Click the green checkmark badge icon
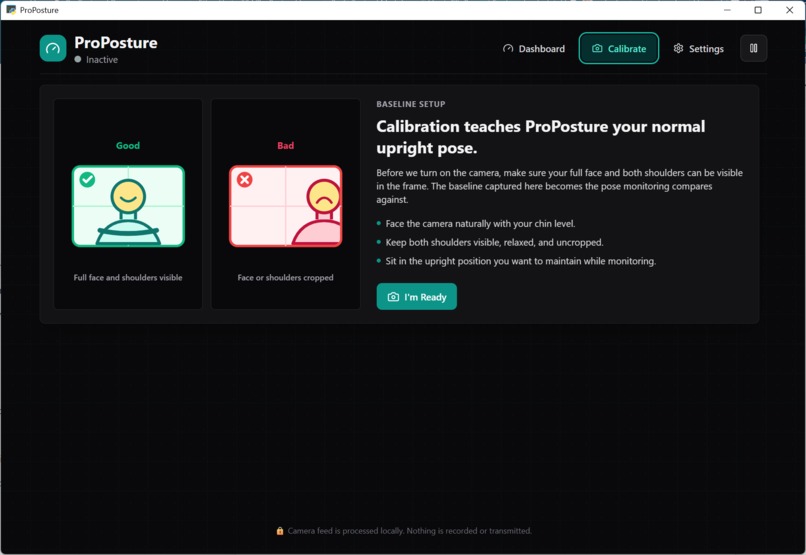This screenshot has height=555, width=806. click(x=87, y=179)
